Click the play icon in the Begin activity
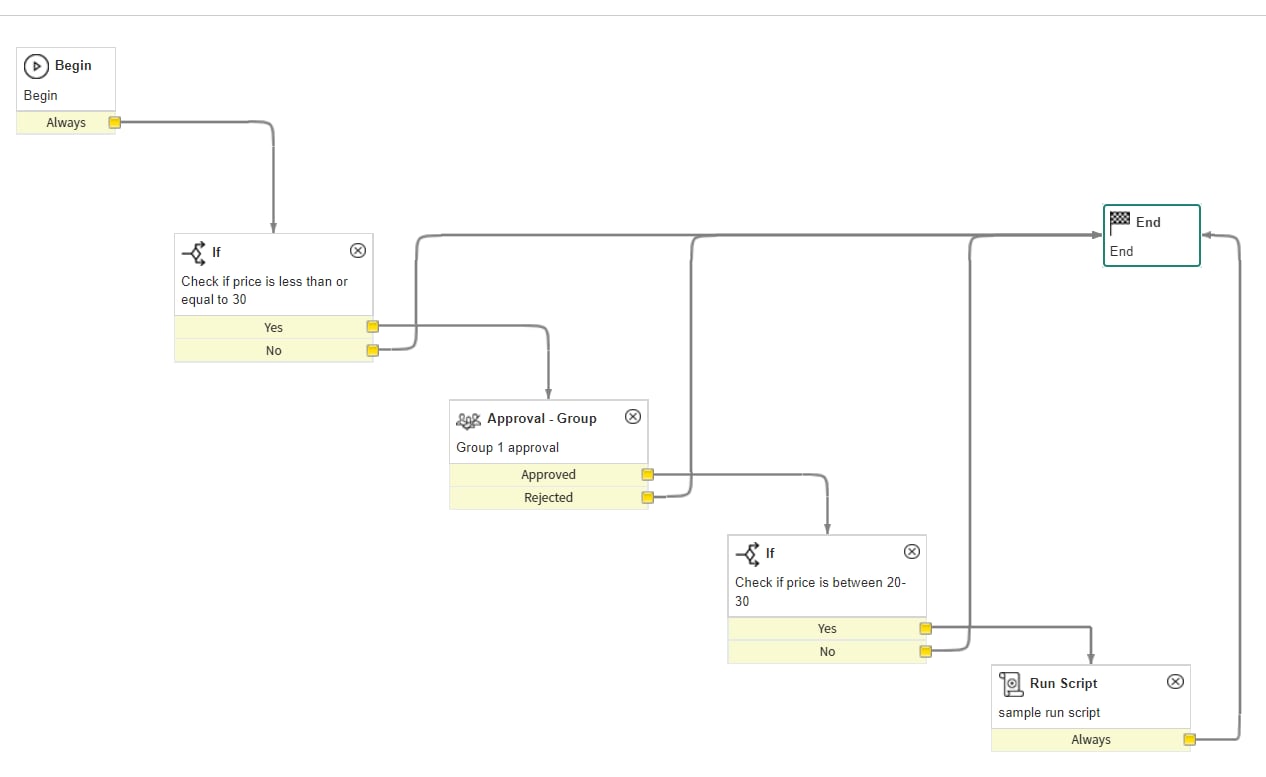The image size is (1266, 777). 36,66
